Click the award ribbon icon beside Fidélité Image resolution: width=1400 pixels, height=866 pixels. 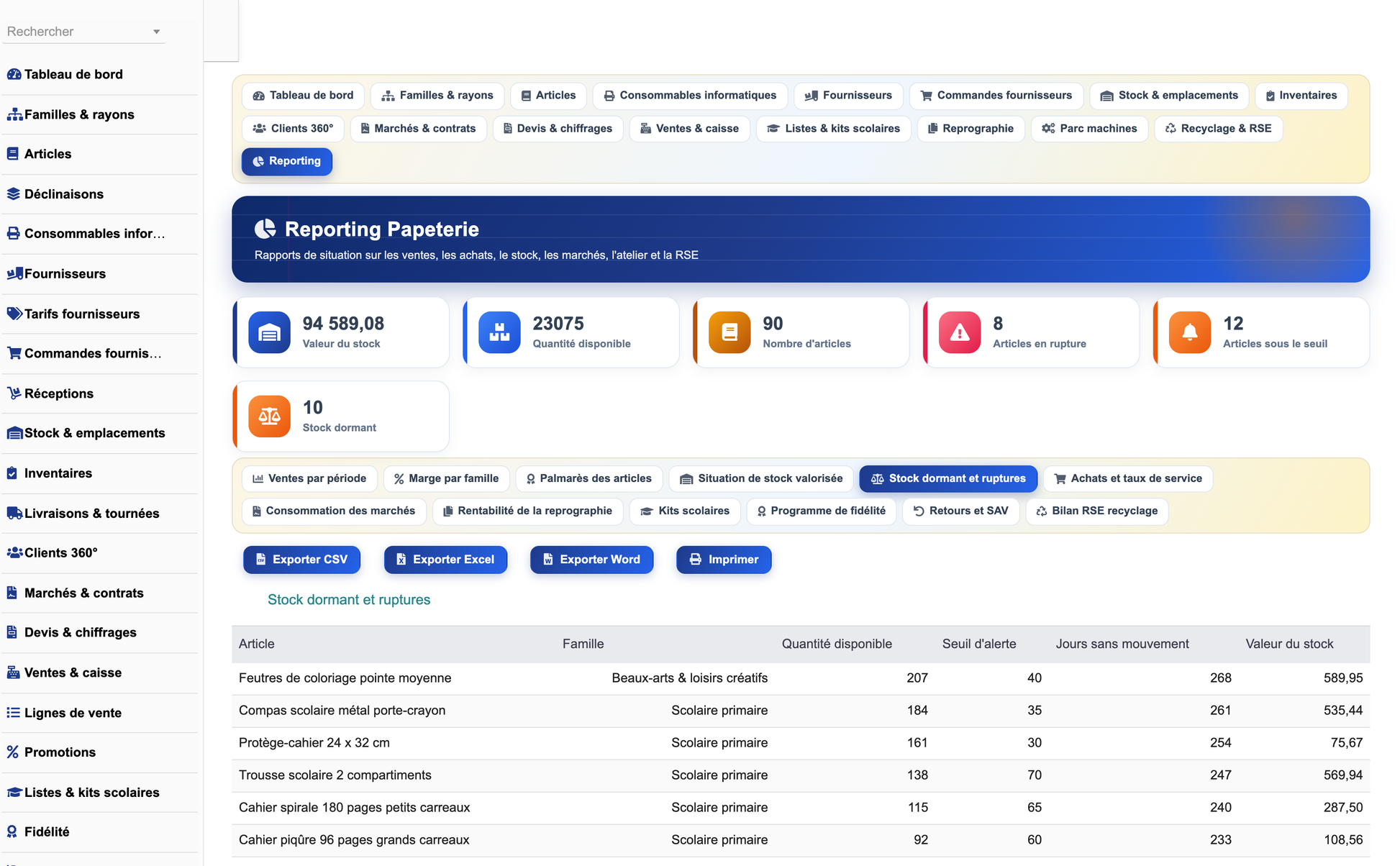[12, 831]
